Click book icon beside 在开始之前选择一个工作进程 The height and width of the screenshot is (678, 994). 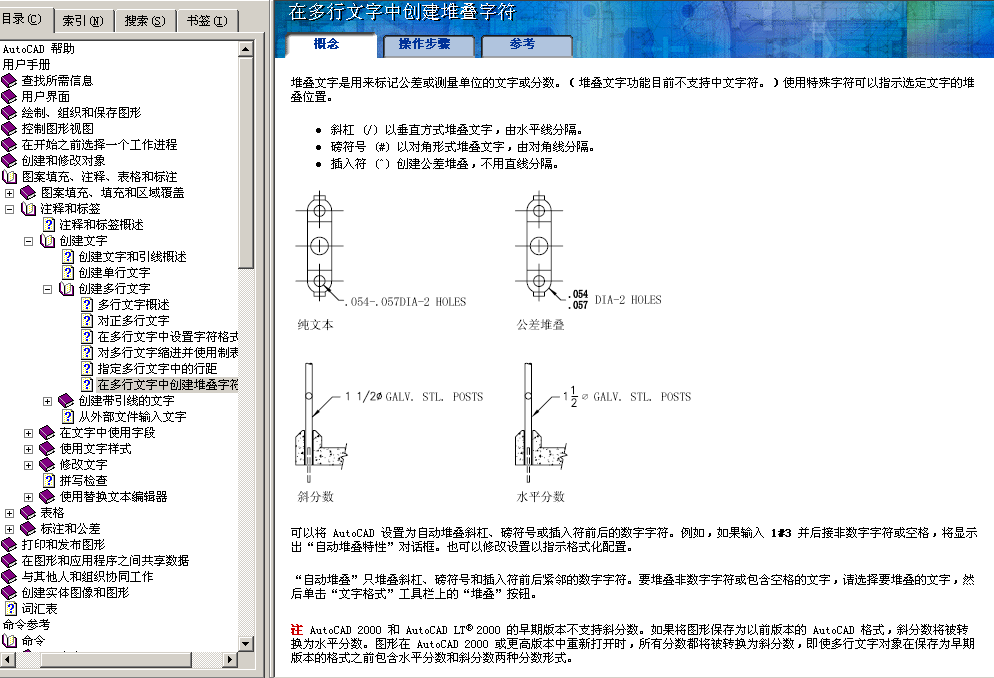[9, 145]
